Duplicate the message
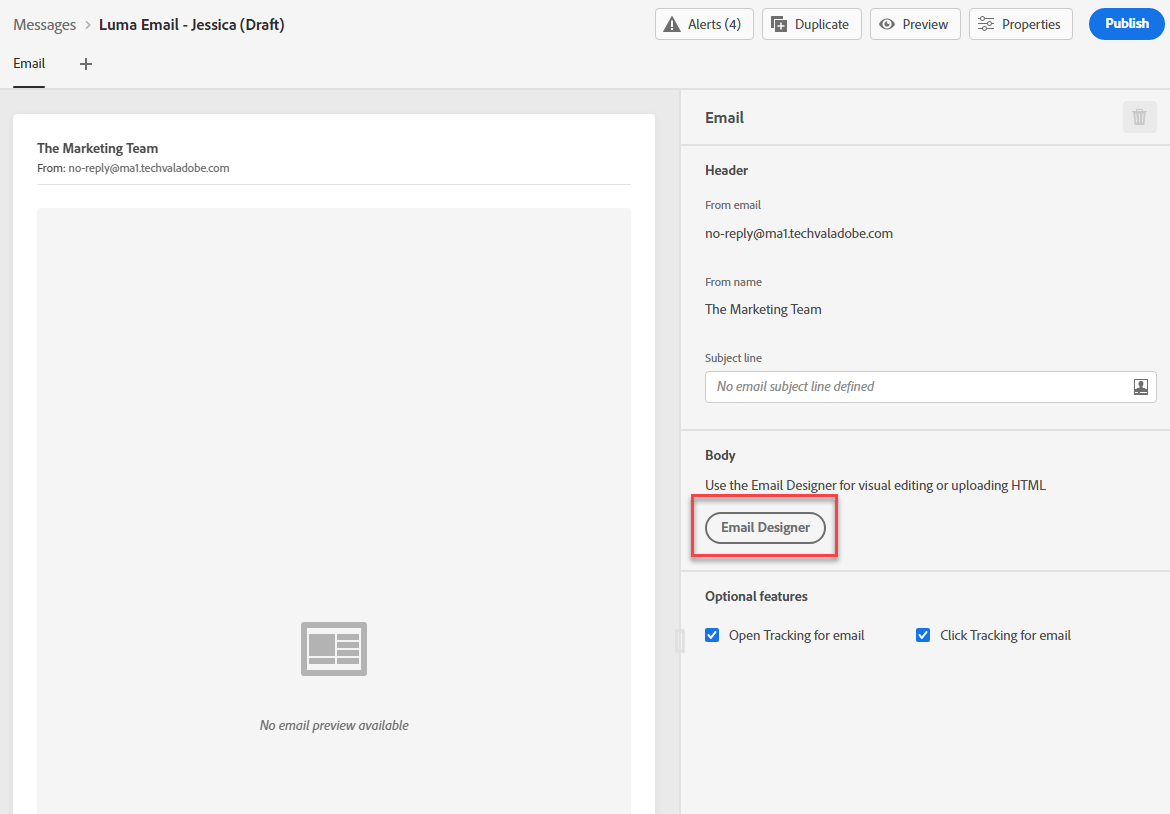Image resolution: width=1170 pixels, height=814 pixels. tap(811, 24)
